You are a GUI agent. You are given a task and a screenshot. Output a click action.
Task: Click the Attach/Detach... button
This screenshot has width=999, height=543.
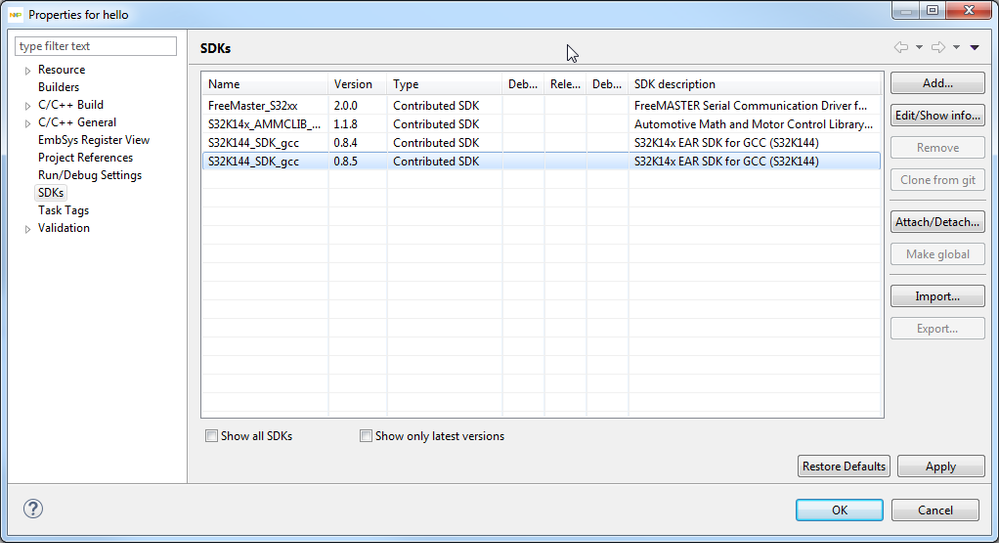click(937, 222)
